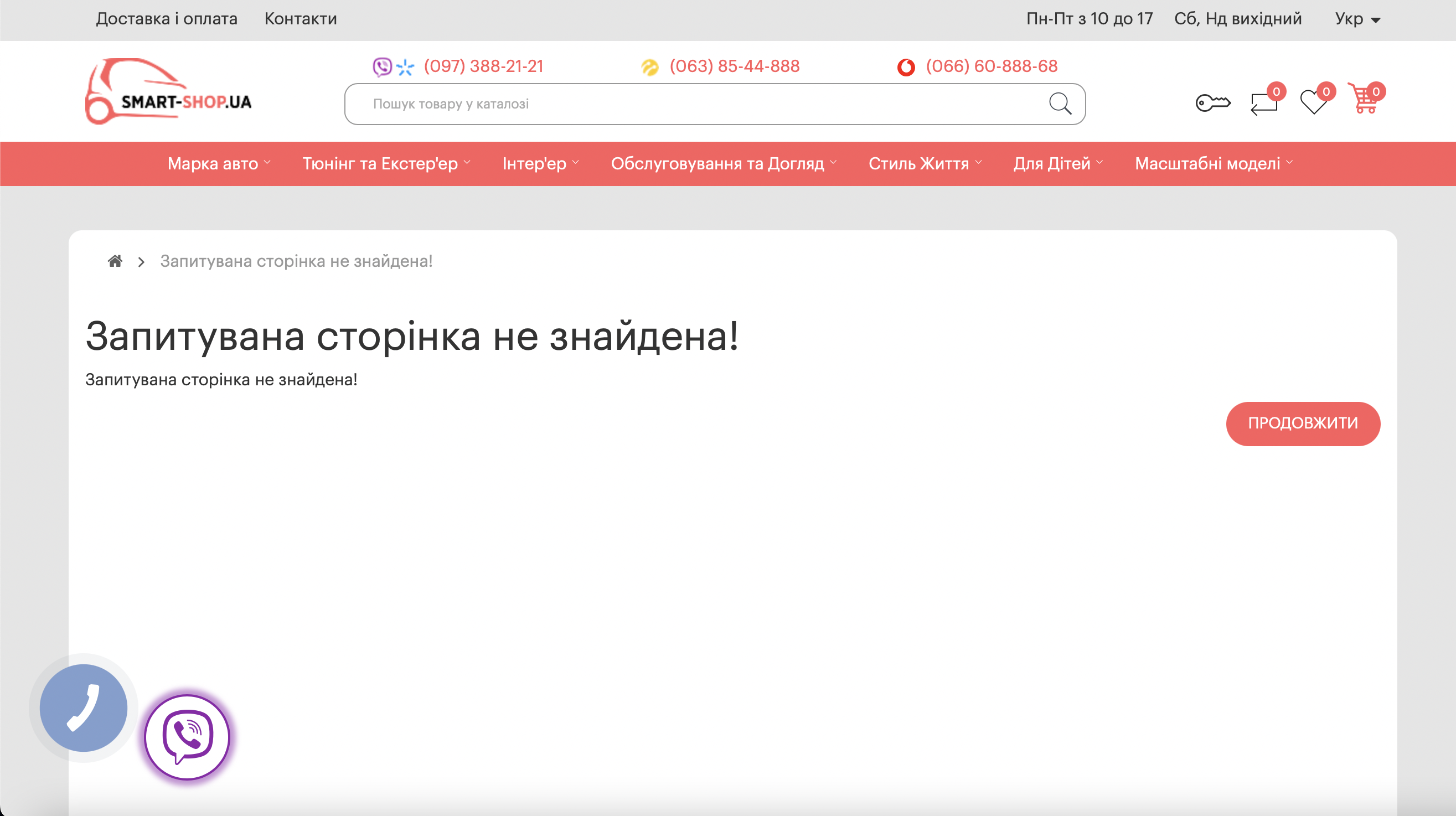Screen dimensions: 1456x816
Task: Open the wishlist heart icon
Action: [1313, 102]
